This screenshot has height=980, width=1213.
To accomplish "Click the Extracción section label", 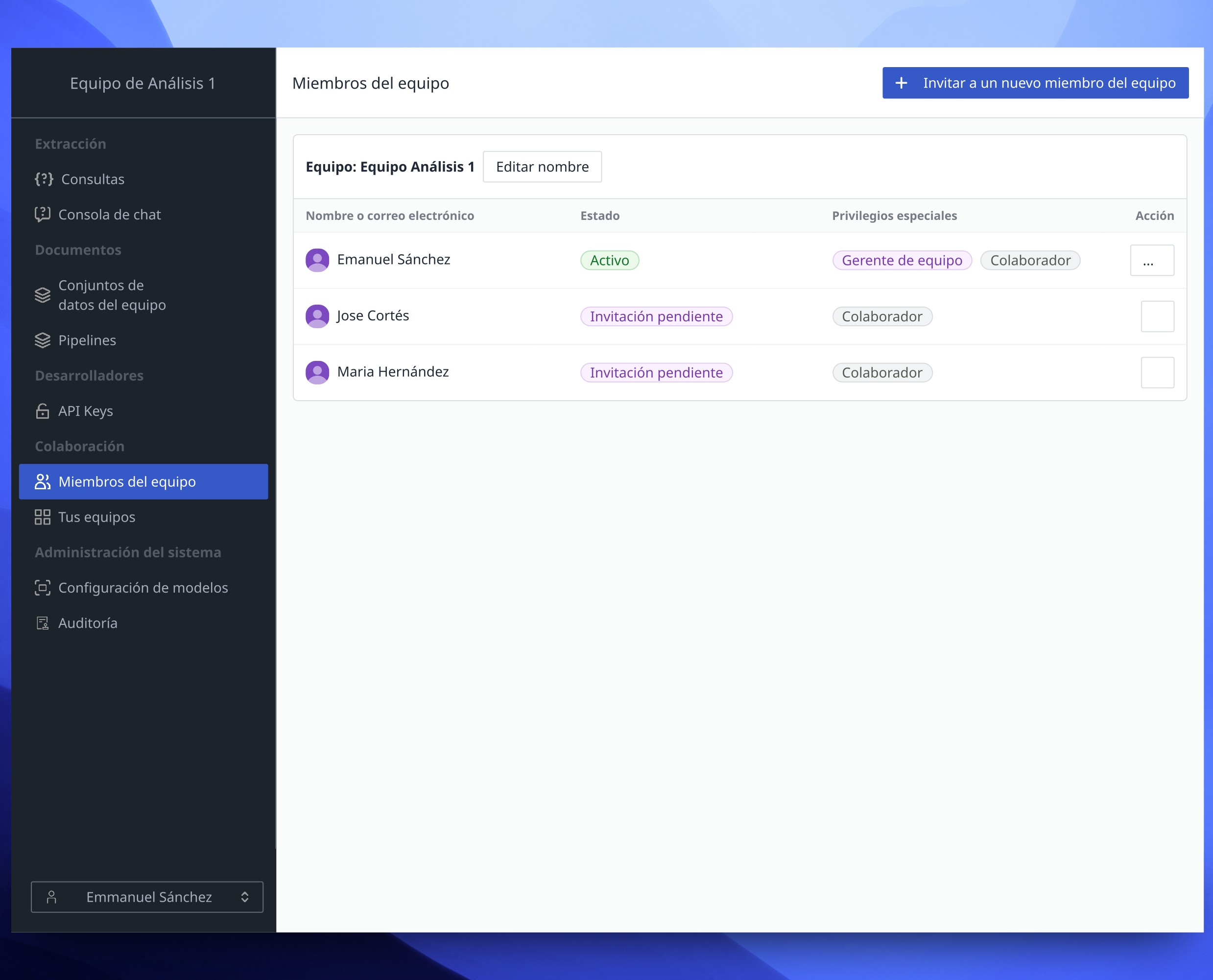I will pyautogui.click(x=71, y=144).
